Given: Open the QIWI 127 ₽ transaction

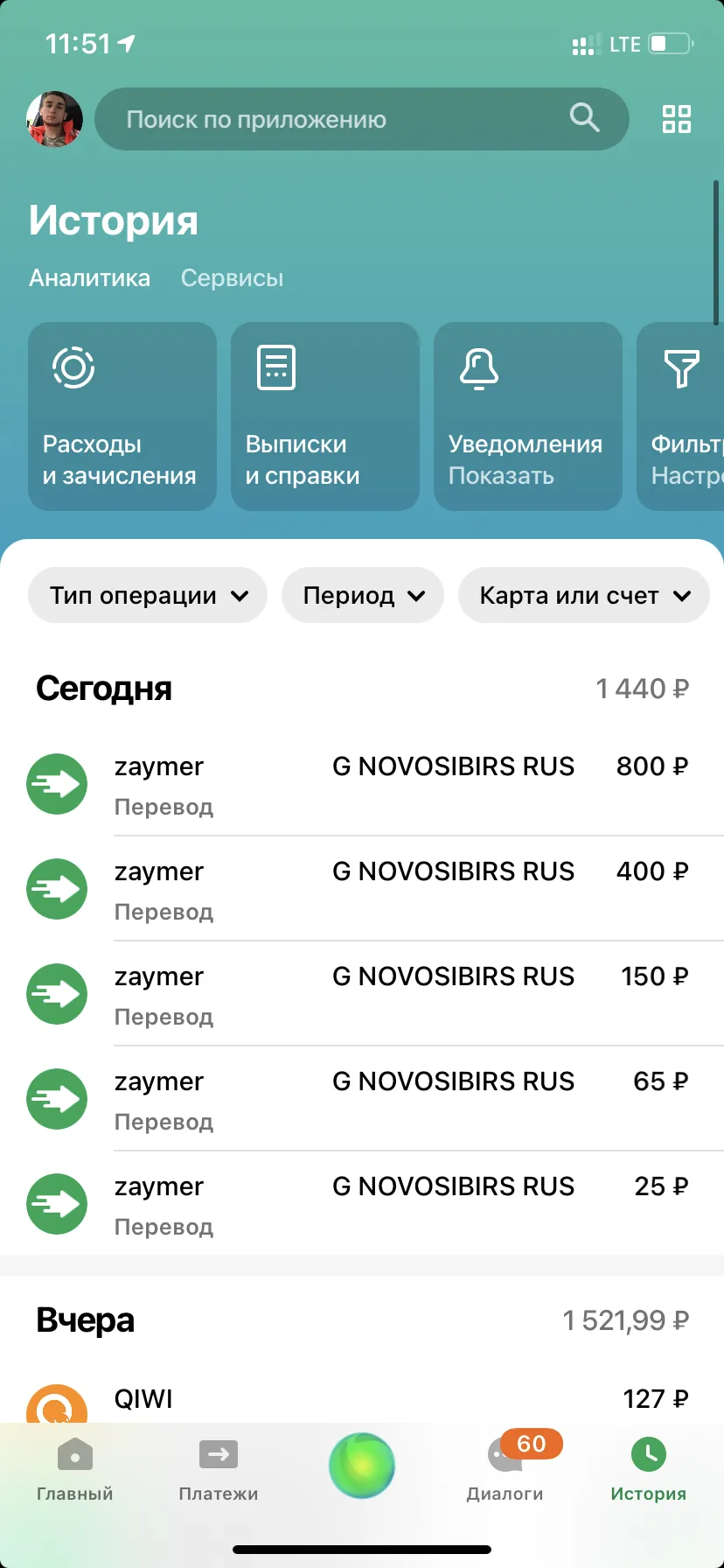Looking at the screenshot, I should [362, 1400].
